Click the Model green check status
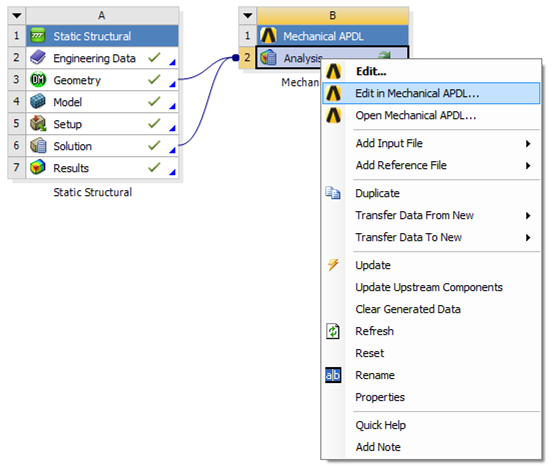This screenshot has height=473, width=556. (155, 101)
